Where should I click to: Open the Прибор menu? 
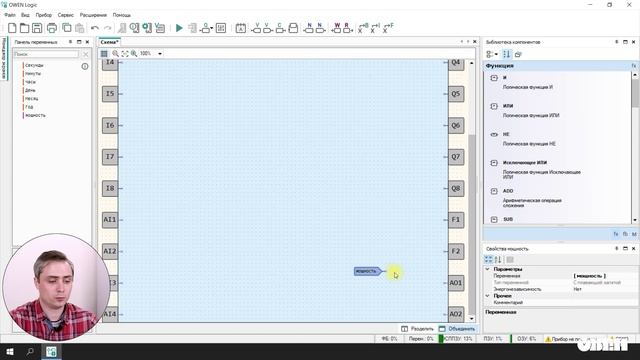(x=44, y=15)
